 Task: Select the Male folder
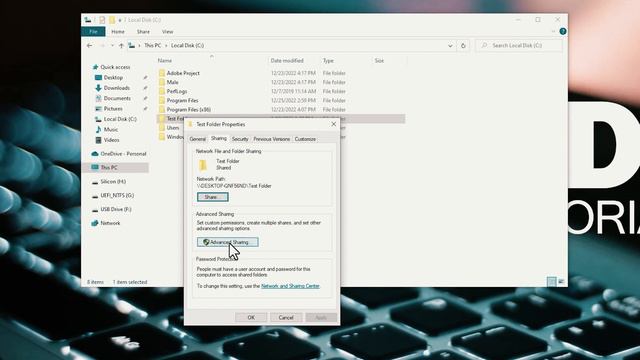(172, 82)
